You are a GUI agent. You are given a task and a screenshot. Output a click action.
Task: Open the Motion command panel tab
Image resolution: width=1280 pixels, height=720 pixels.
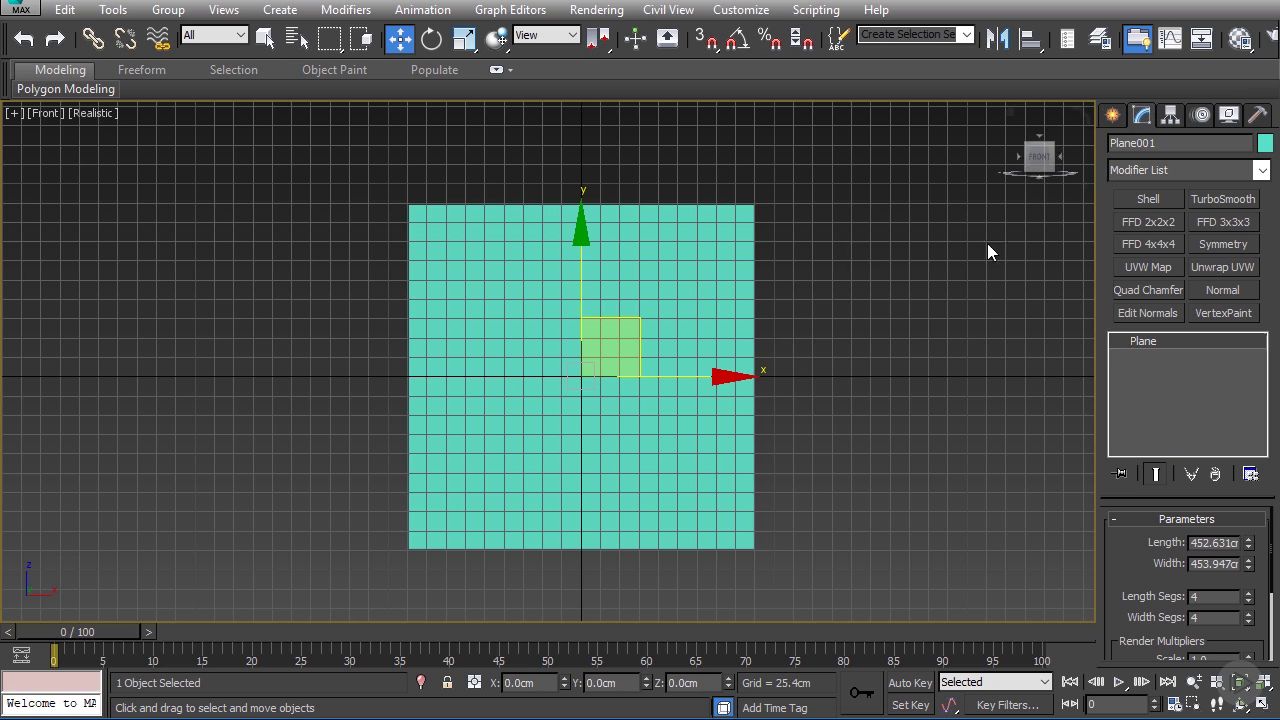pos(1200,115)
